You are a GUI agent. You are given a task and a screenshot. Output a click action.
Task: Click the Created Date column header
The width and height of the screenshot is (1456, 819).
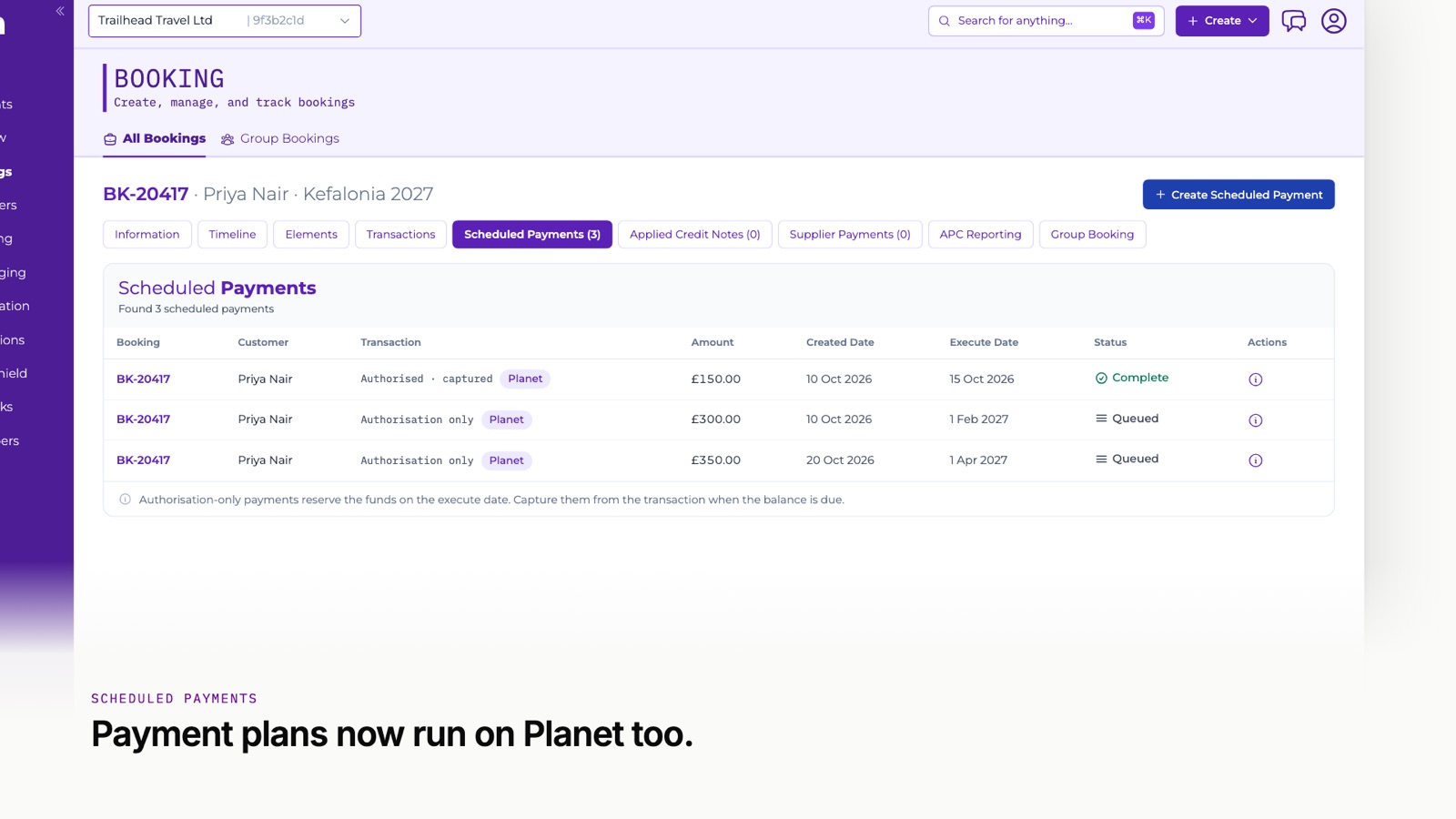coord(840,343)
